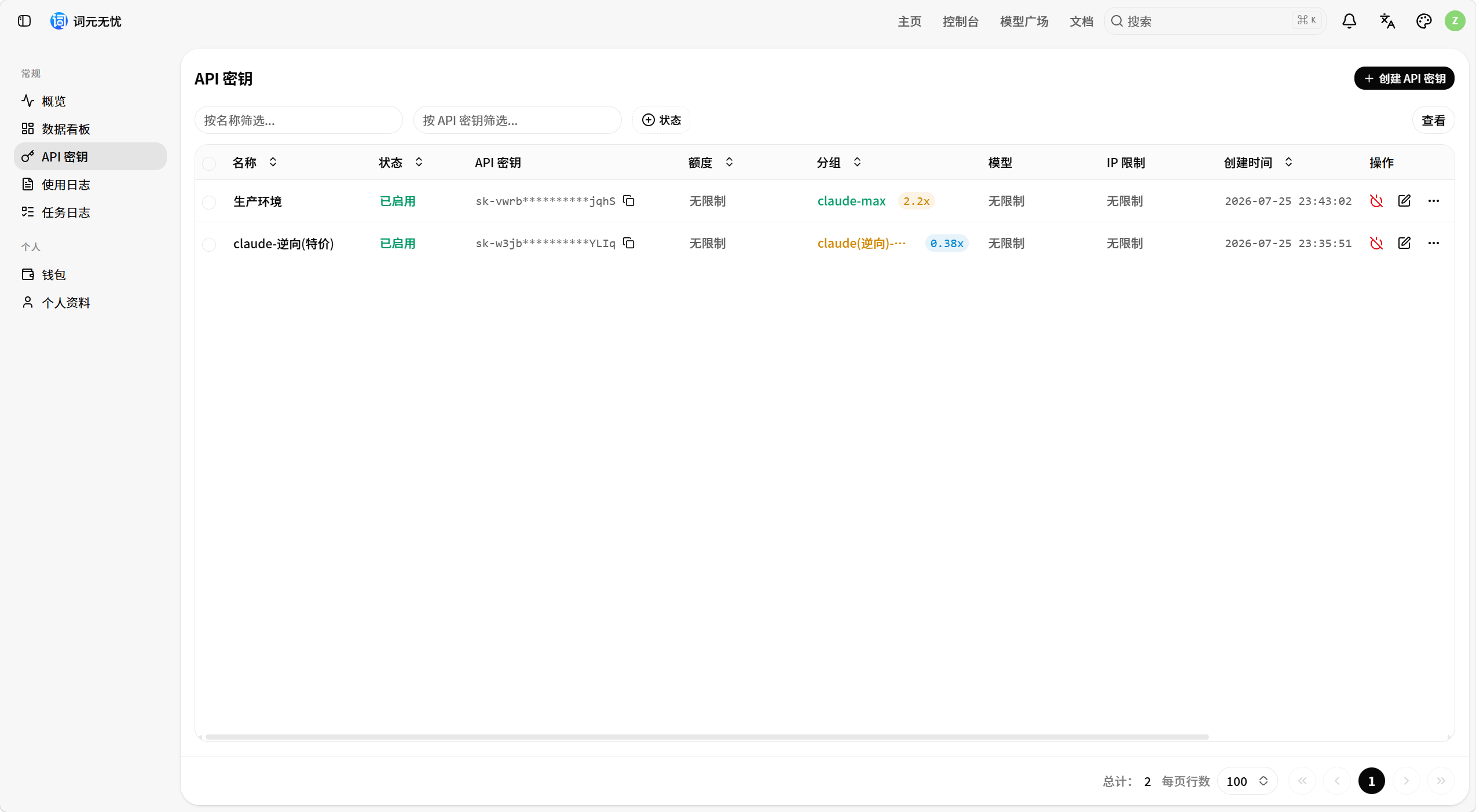The image size is (1476, 812).
Task: Sort the table by 分组
Action: pyautogui.click(x=840, y=163)
